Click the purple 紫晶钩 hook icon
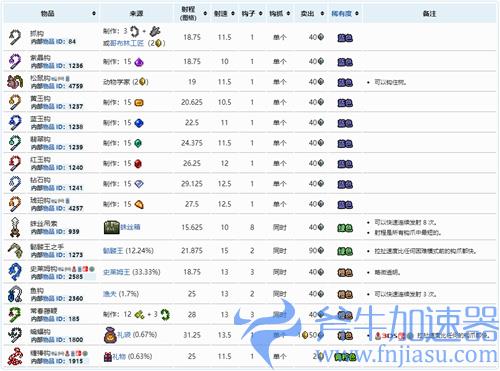The image size is (500, 371). [15, 61]
